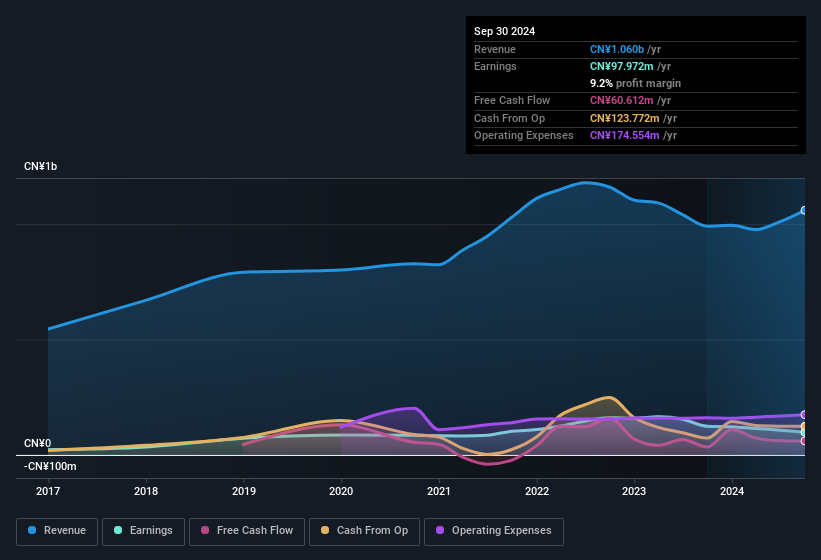The height and width of the screenshot is (560, 821).
Task: Click the blue Revenue endpoint marker
Action: point(804,210)
